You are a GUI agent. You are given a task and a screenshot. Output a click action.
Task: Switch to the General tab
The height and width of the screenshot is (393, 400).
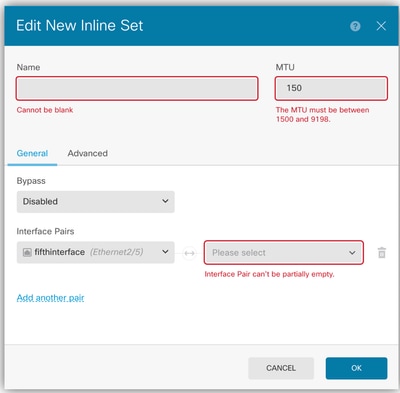(x=32, y=153)
